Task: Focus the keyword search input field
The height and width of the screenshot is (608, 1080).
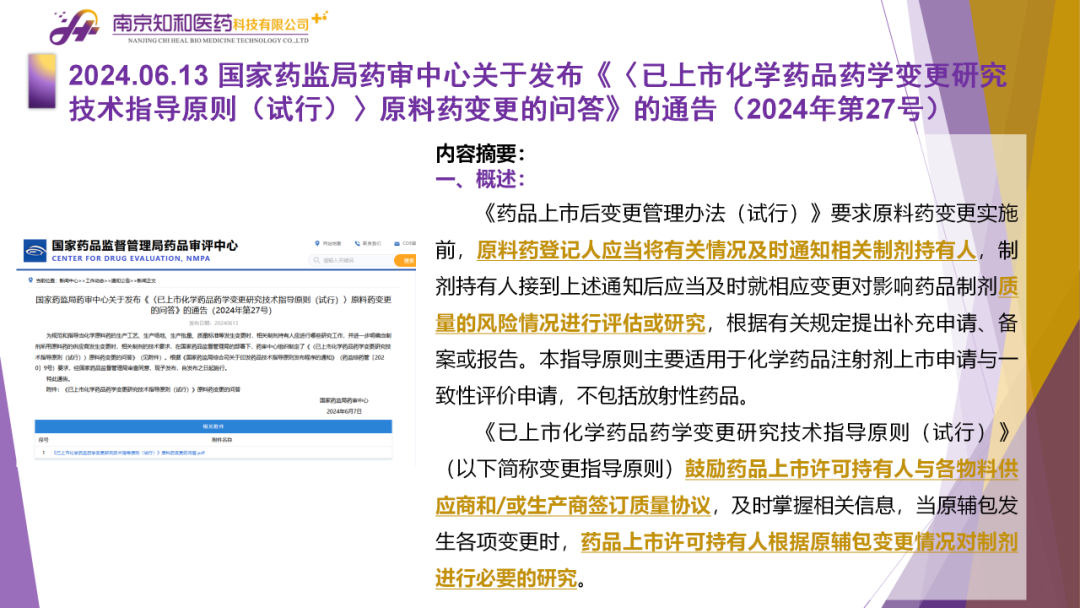Action: pyautogui.click(x=355, y=261)
